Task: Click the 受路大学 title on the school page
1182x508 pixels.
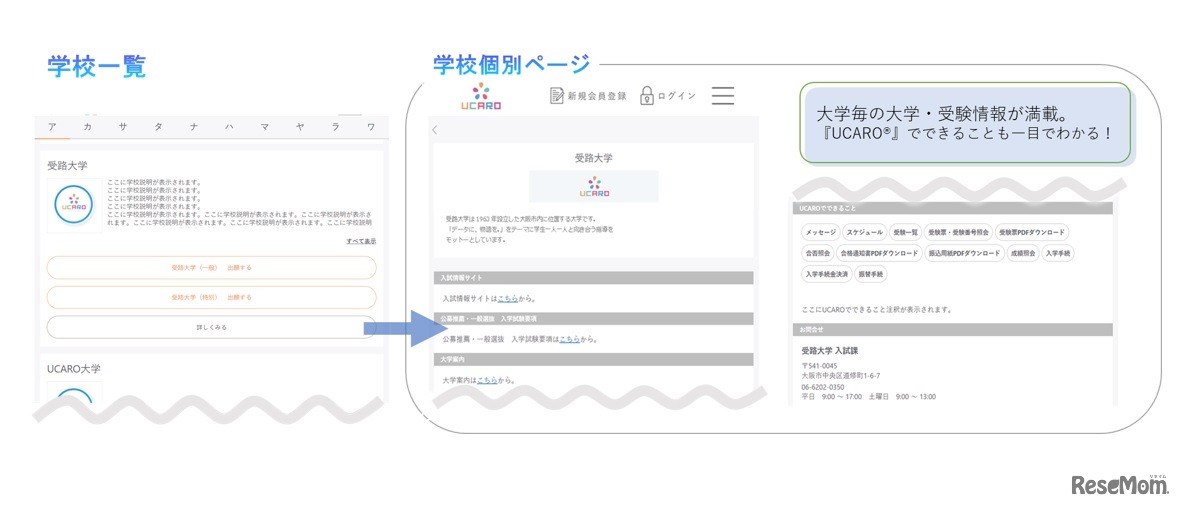Action: [x=593, y=158]
